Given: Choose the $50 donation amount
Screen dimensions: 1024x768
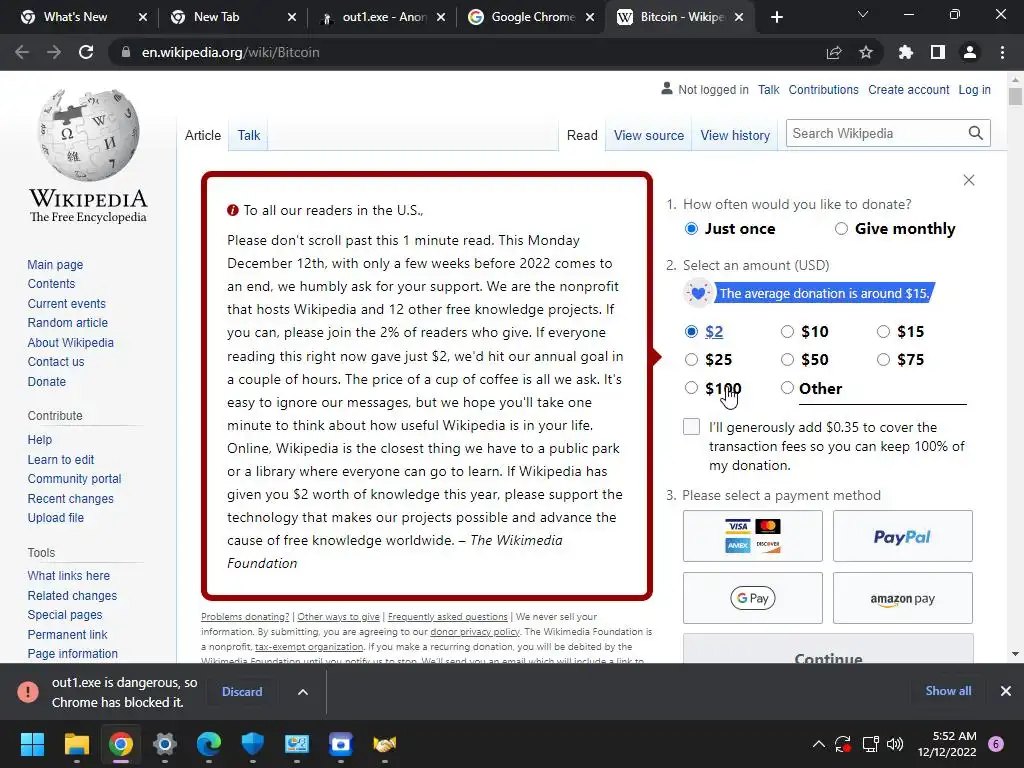Looking at the screenshot, I should pos(787,360).
